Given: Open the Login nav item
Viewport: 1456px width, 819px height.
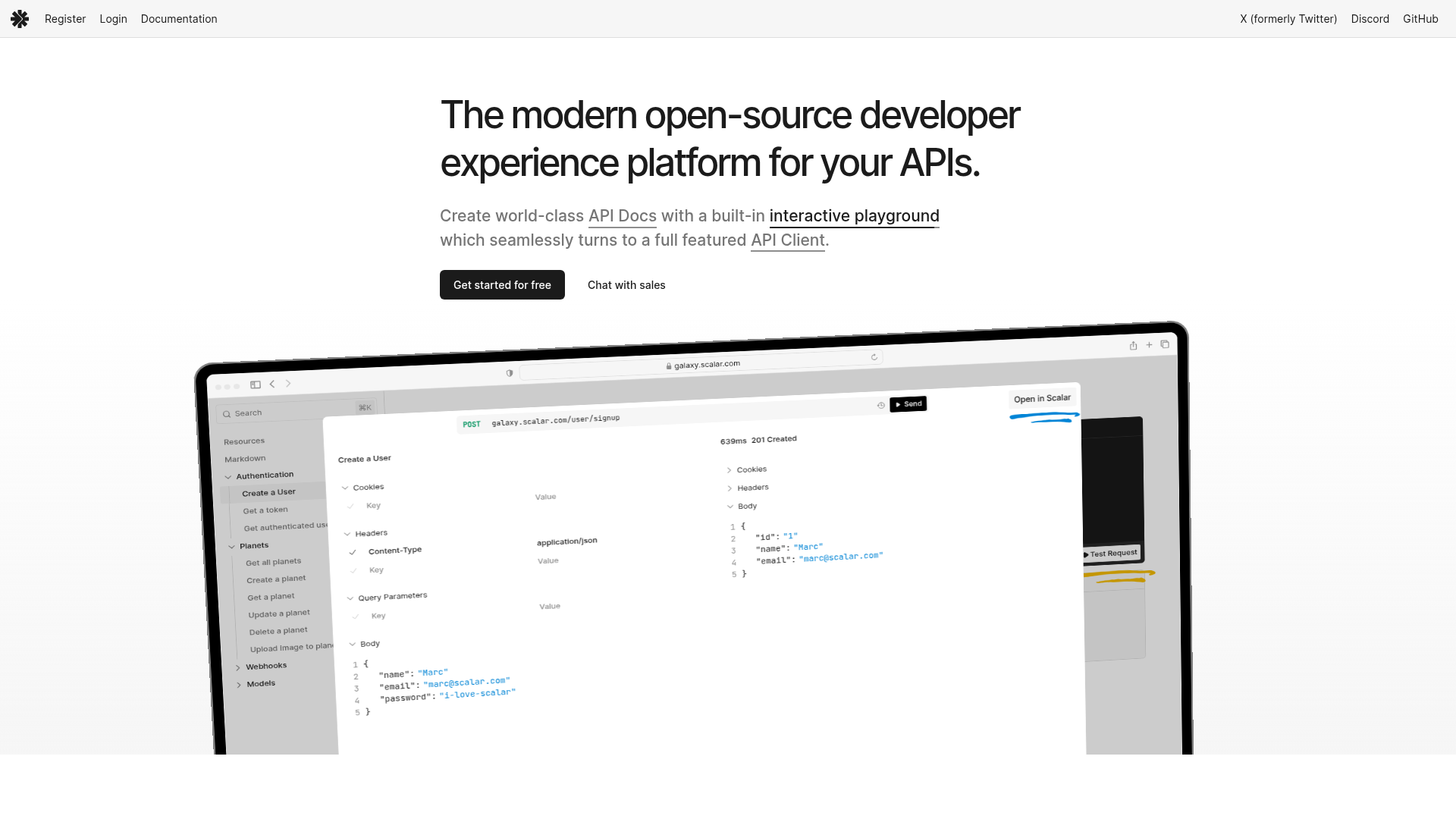Looking at the screenshot, I should (113, 19).
